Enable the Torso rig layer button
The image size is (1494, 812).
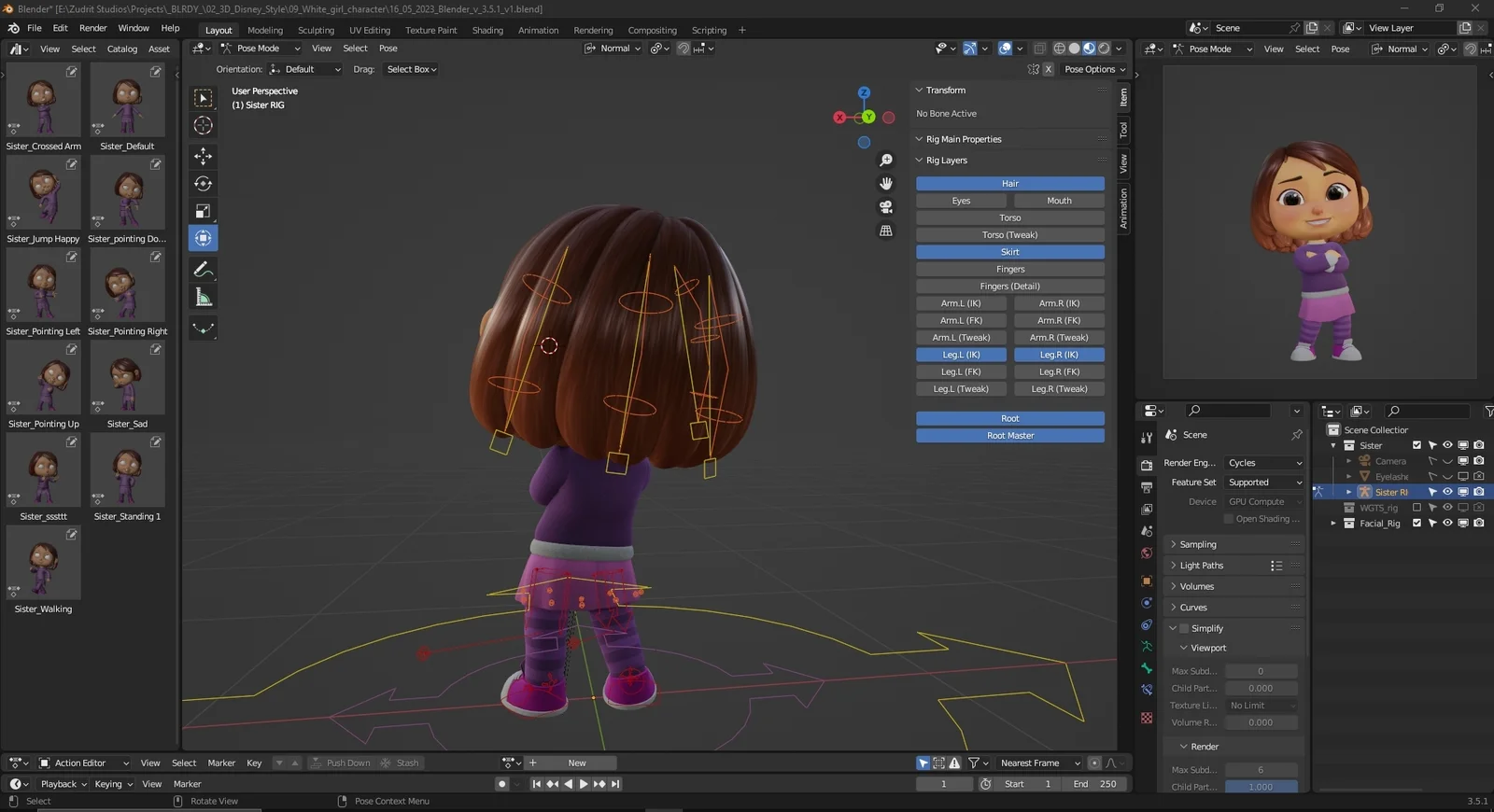tap(1009, 218)
